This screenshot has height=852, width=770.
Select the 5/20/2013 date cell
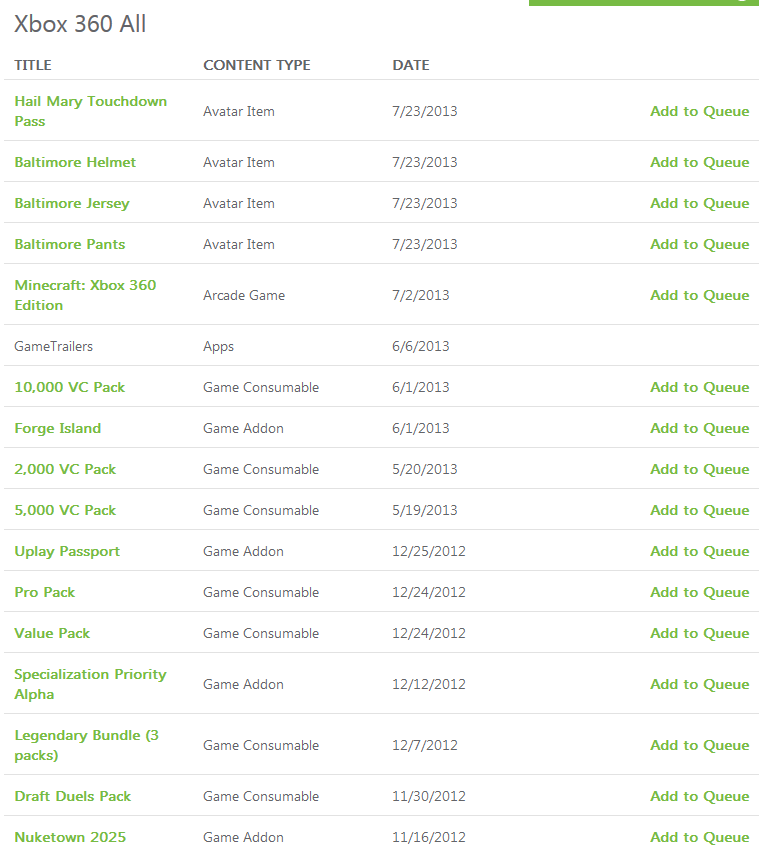pos(425,469)
